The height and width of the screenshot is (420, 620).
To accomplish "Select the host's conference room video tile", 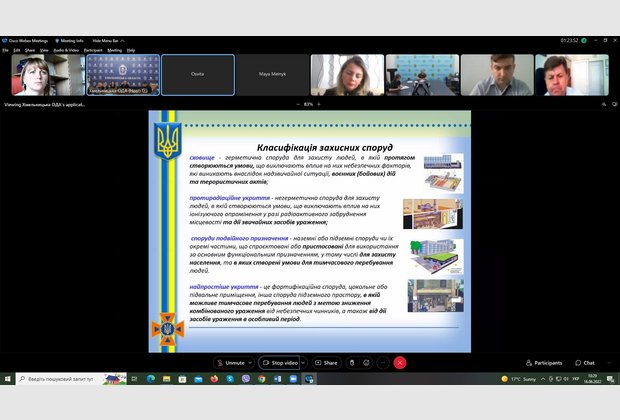I will coord(123,75).
